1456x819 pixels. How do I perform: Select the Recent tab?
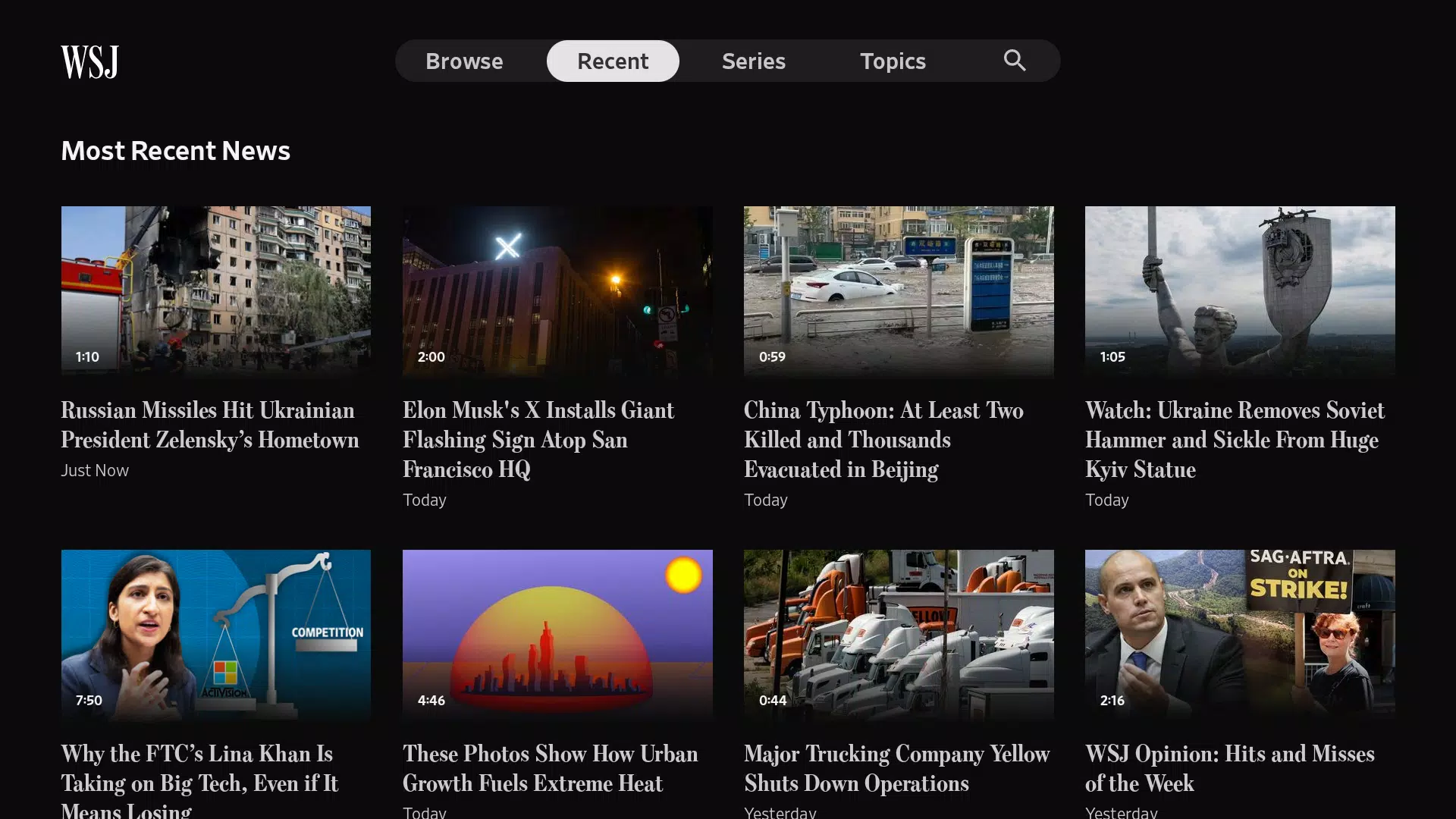click(x=613, y=61)
